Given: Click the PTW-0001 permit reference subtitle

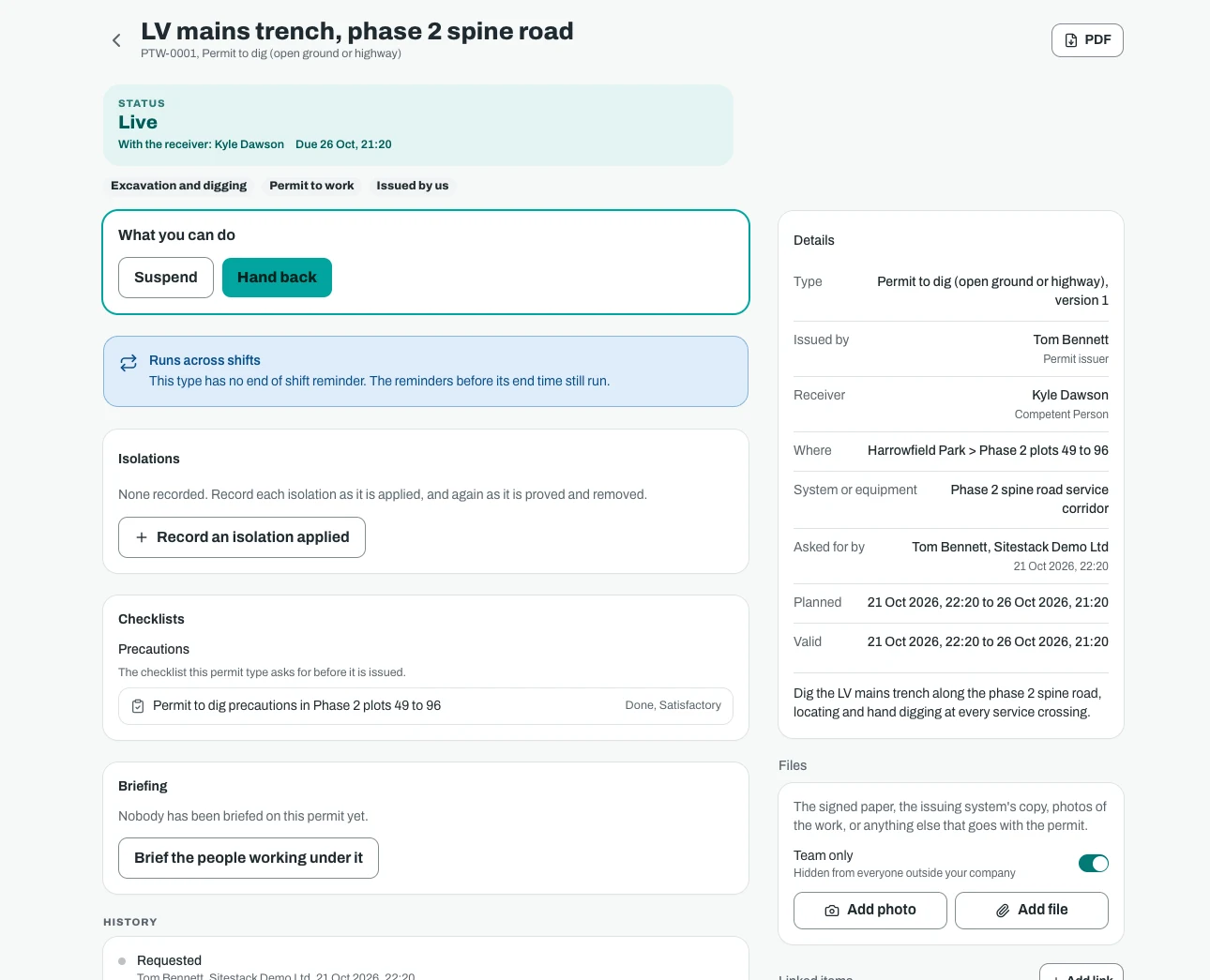Looking at the screenshot, I should coord(271,53).
